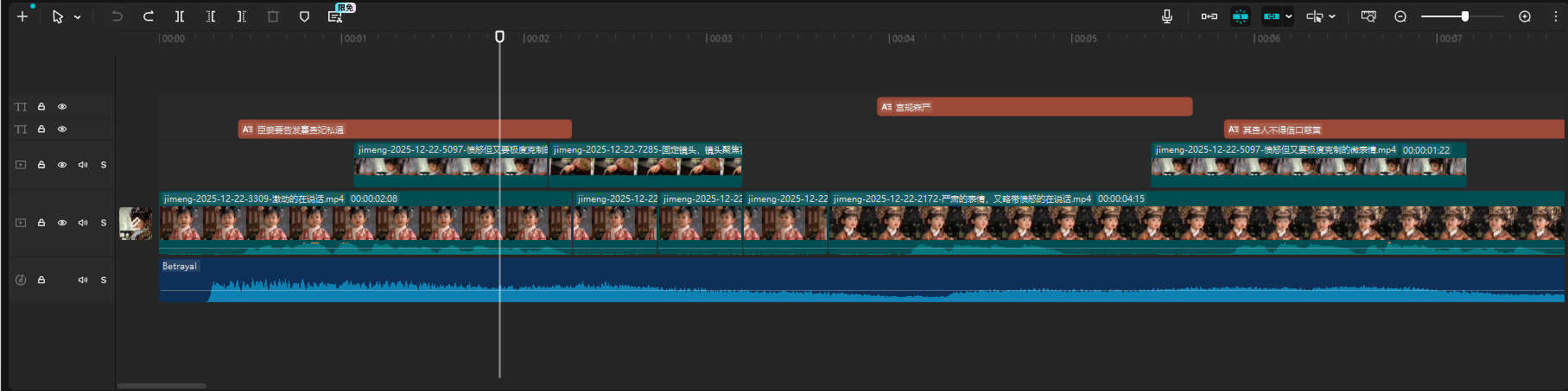Click the cover edit thumbnail

coord(136,223)
